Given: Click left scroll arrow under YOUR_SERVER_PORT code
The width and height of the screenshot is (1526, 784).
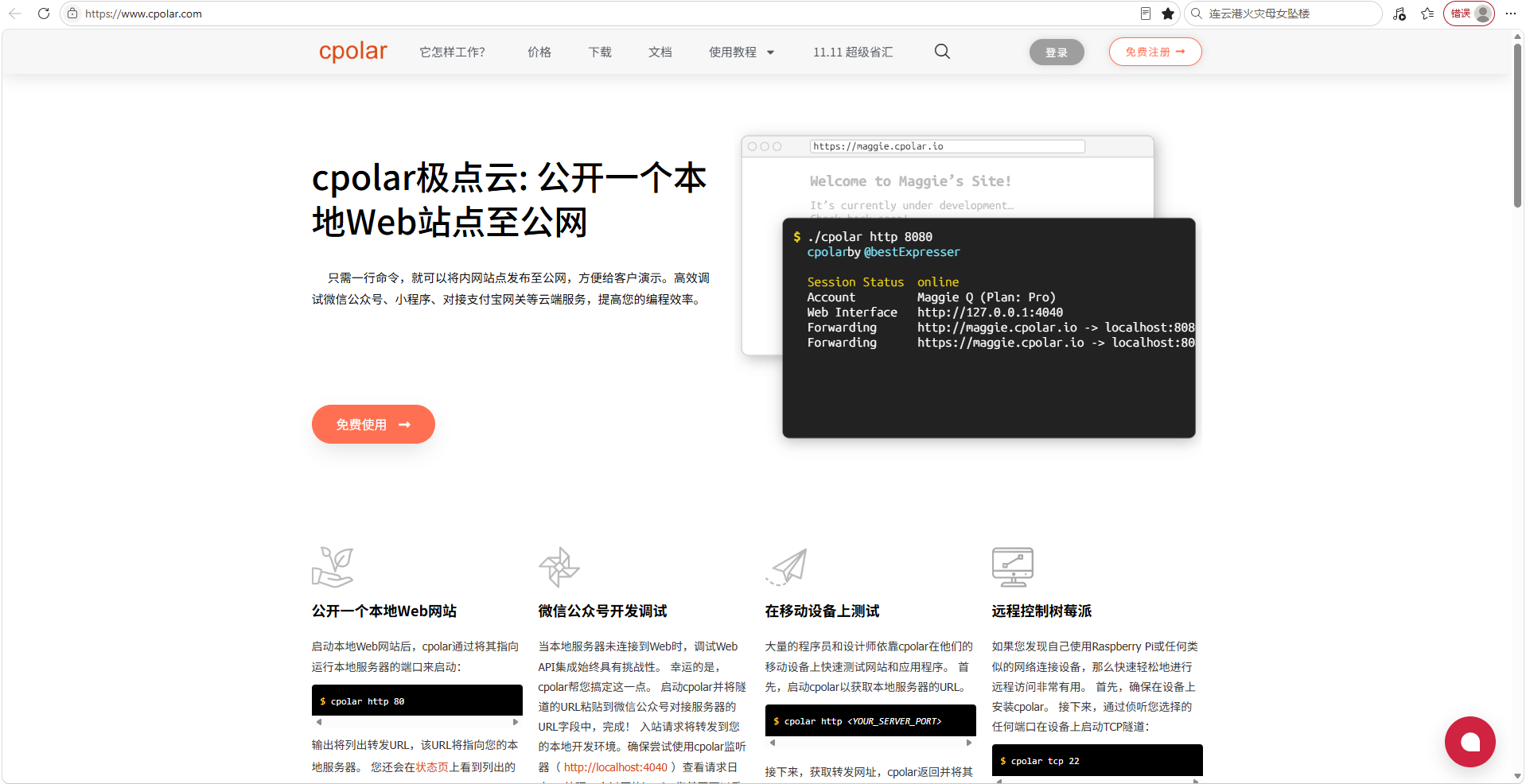Looking at the screenshot, I should pyautogui.click(x=773, y=743).
